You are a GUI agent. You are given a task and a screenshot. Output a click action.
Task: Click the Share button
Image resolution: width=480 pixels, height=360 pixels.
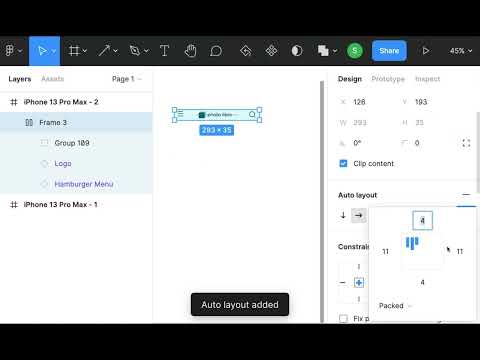(389, 51)
